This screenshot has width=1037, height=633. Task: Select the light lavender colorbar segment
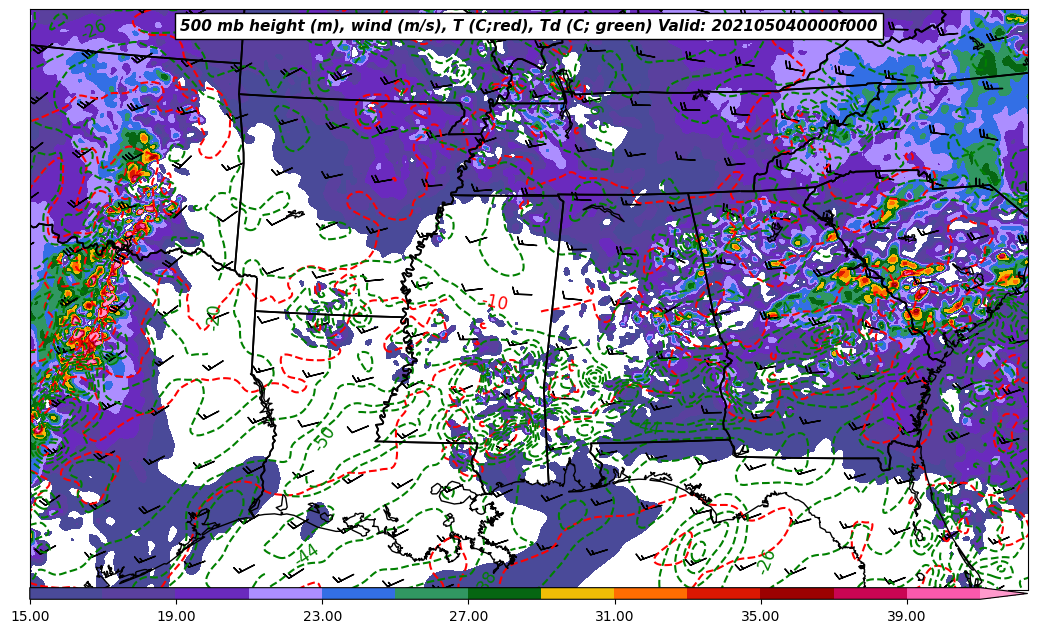[x=285, y=593]
